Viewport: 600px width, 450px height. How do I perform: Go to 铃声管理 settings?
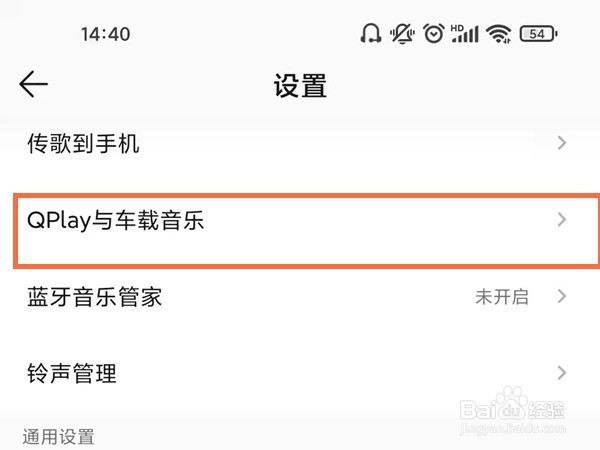(x=71, y=374)
